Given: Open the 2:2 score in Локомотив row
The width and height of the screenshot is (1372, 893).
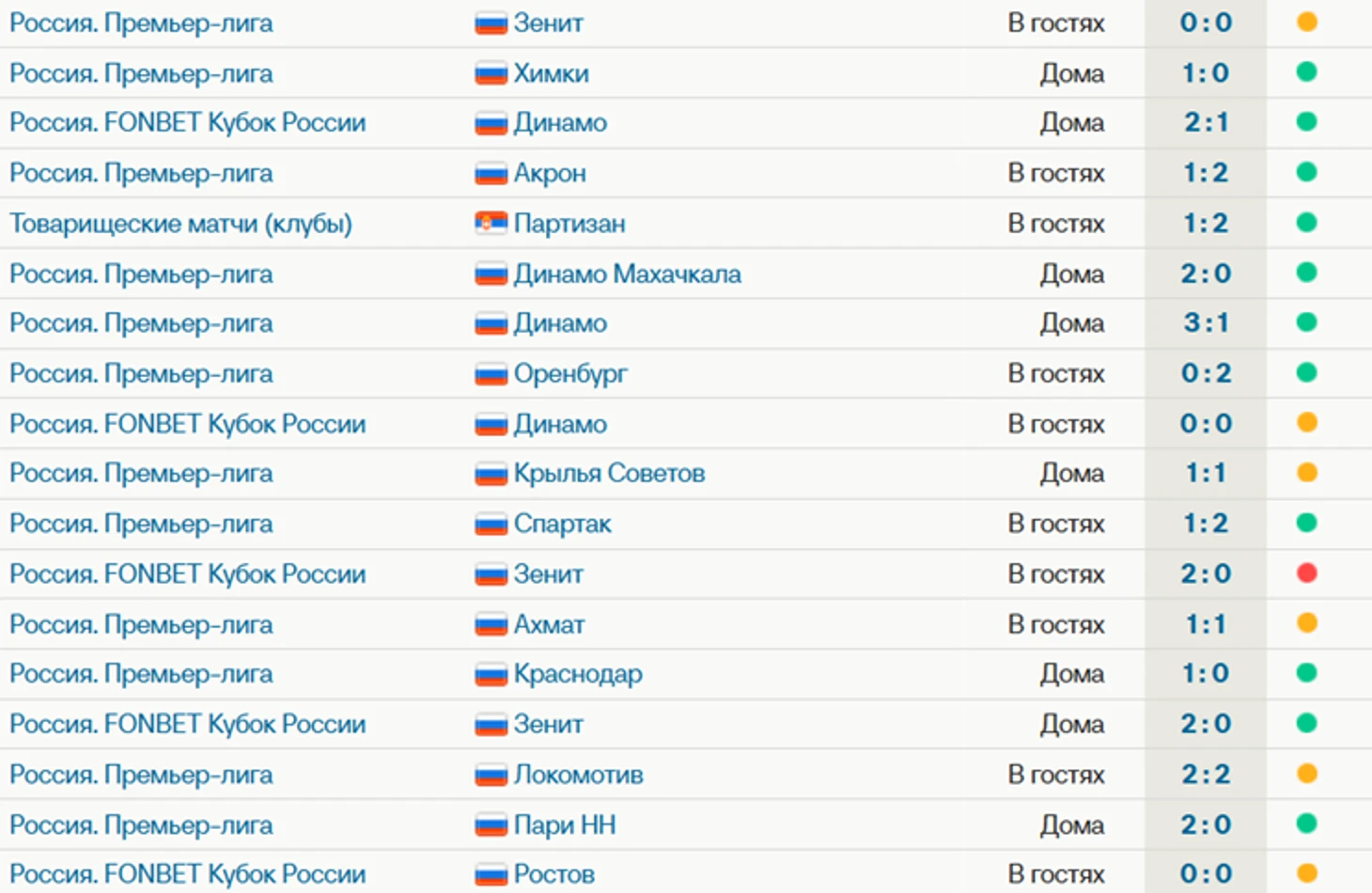Looking at the screenshot, I should coord(1206,775).
